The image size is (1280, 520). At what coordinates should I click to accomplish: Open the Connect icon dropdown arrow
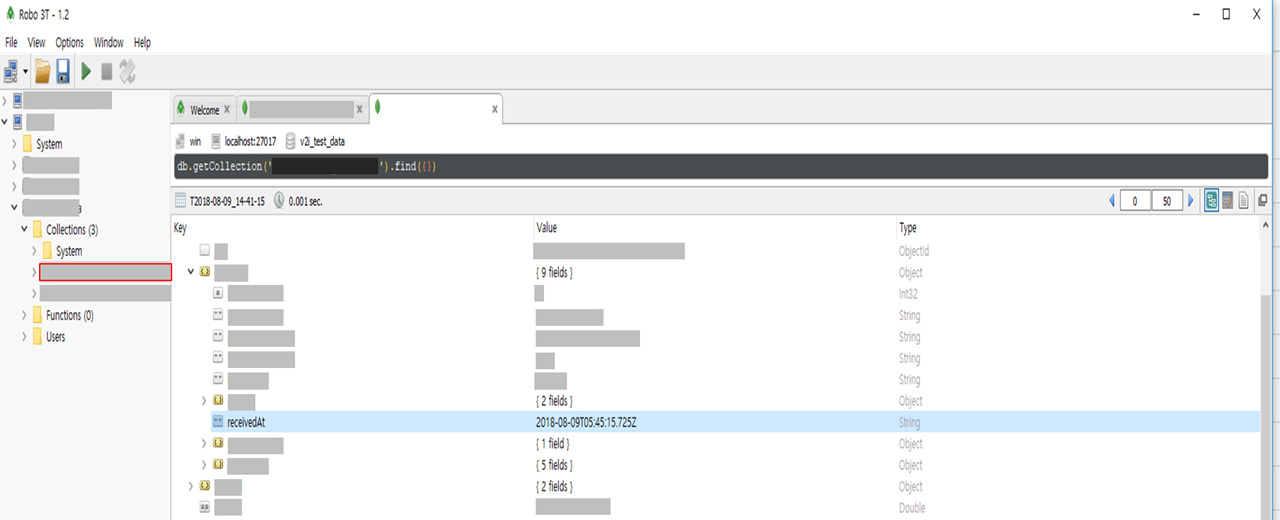pos(26,72)
